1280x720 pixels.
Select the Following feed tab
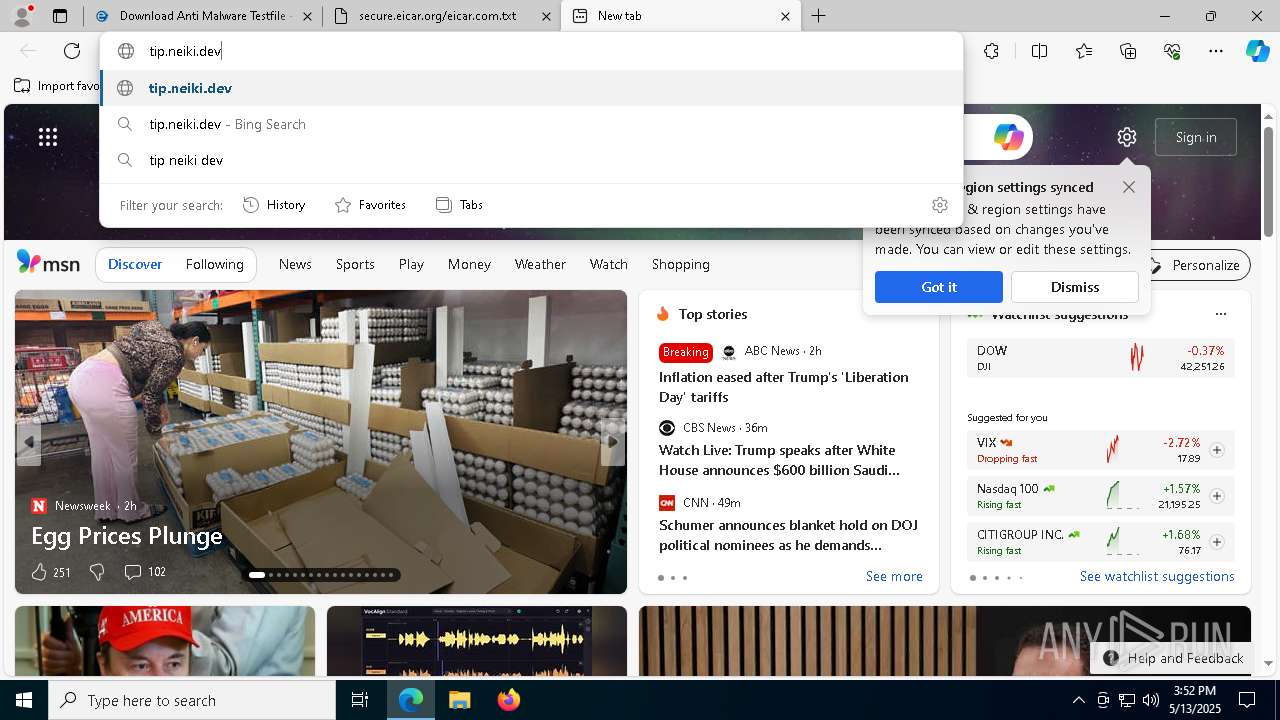coord(214,264)
